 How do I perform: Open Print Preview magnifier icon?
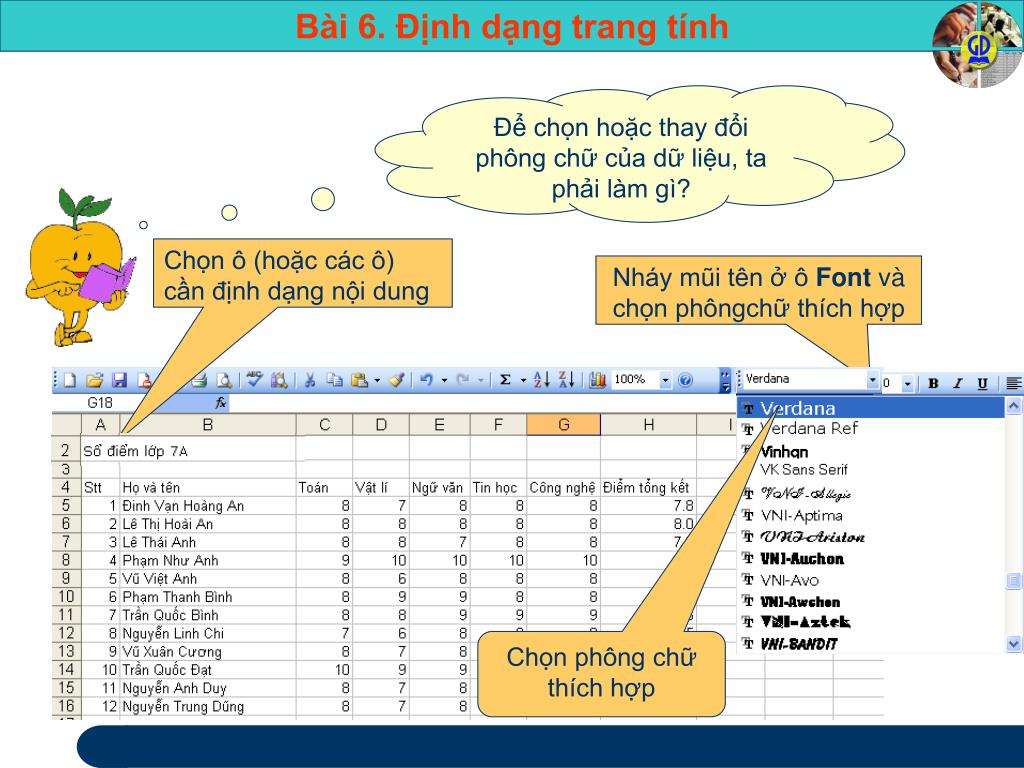tap(224, 380)
